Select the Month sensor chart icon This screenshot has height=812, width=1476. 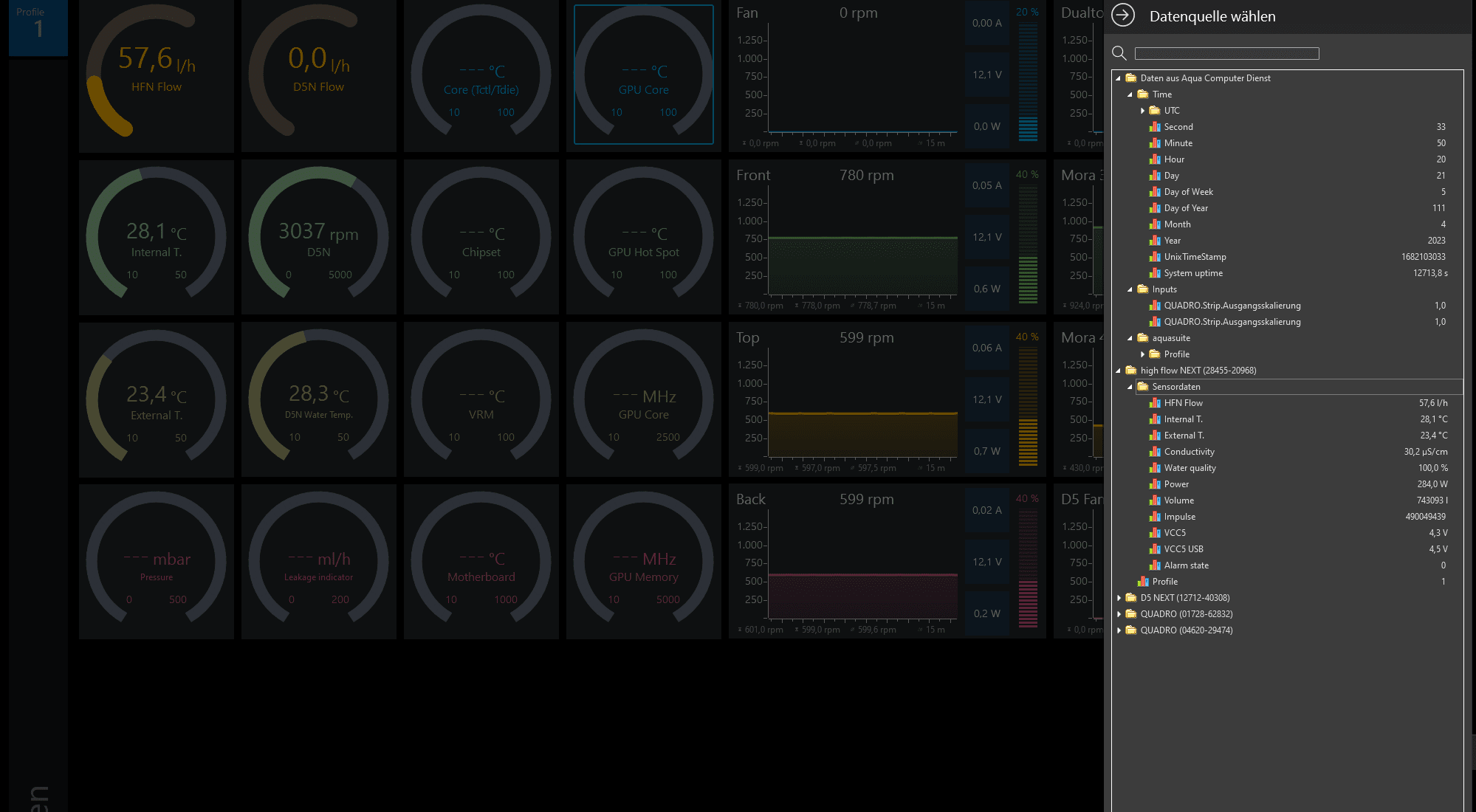1155,224
